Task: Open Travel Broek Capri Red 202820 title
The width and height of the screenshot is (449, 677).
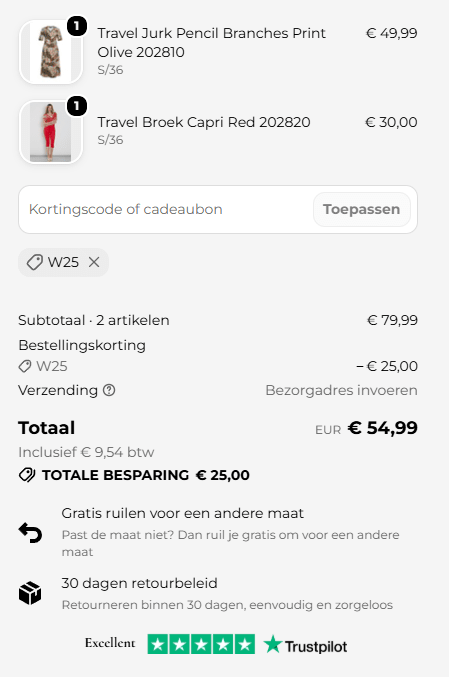Action: (x=204, y=122)
